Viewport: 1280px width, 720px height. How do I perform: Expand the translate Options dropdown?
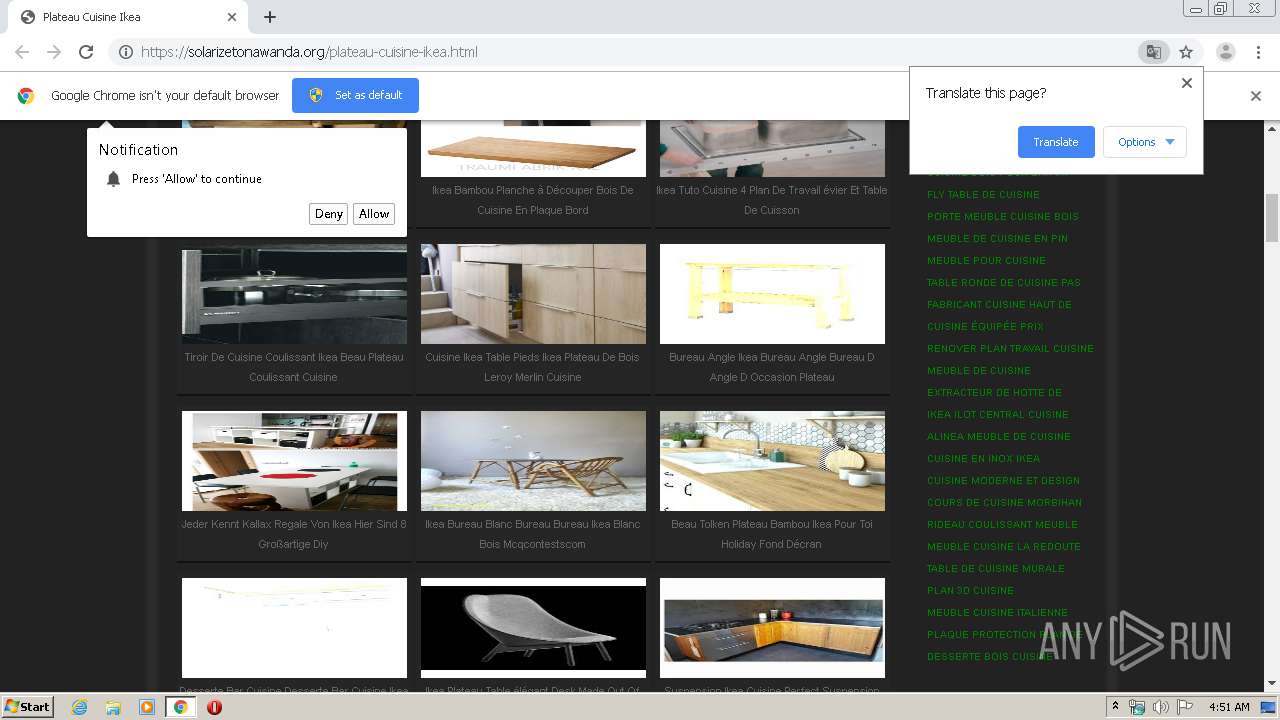tap(1145, 142)
